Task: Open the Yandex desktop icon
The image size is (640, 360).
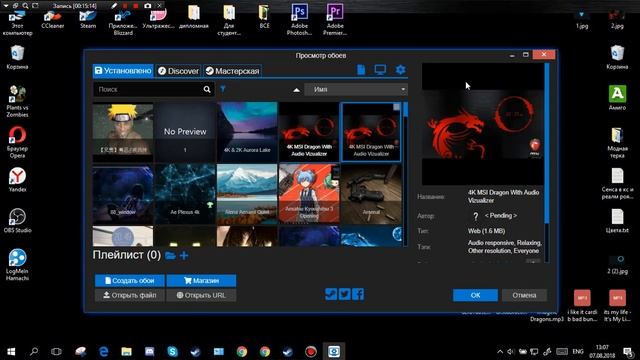Action: pyautogui.click(x=17, y=179)
